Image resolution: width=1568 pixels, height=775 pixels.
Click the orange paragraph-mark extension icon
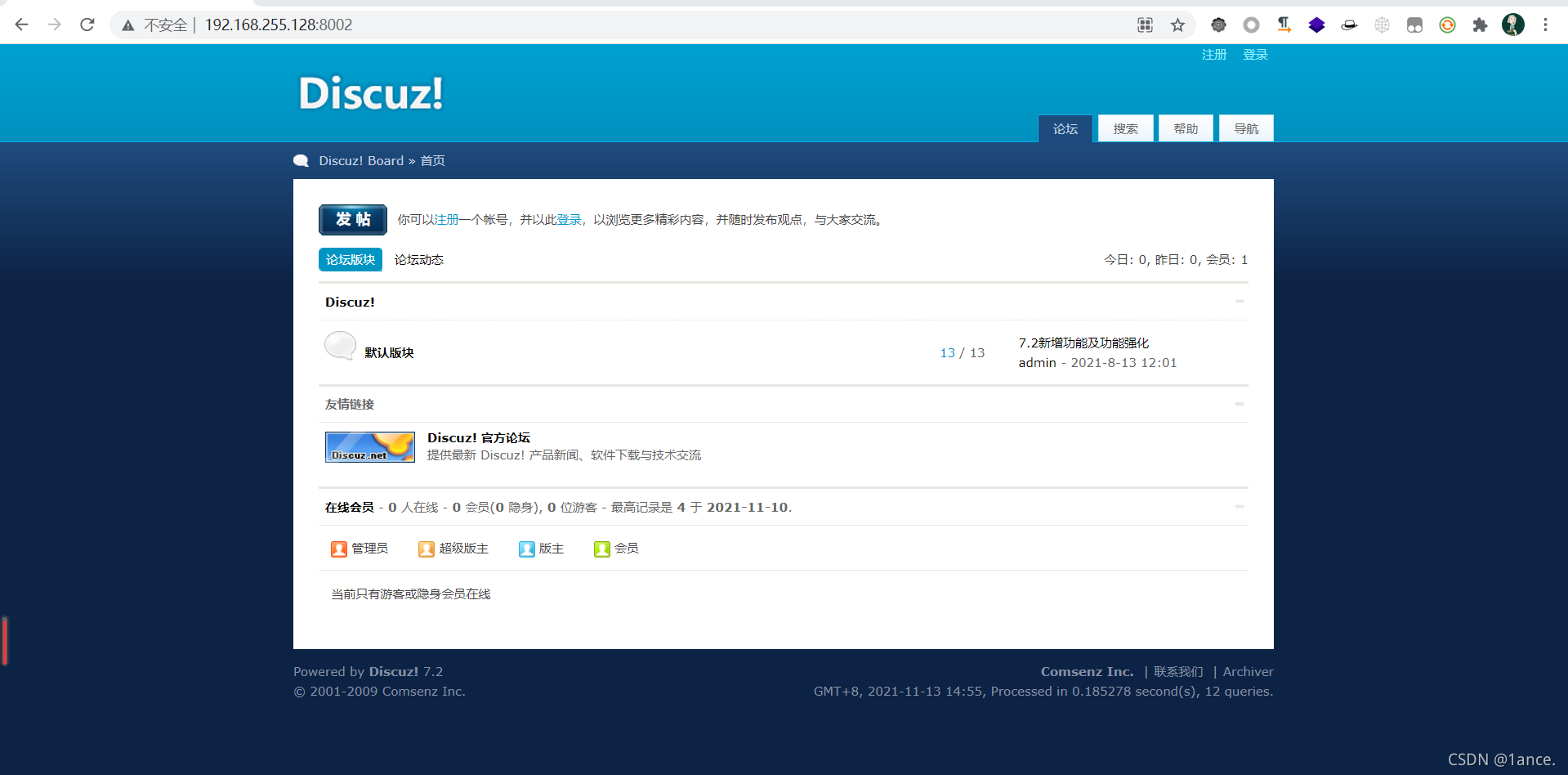pyautogui.click(x=1284, y=25)
